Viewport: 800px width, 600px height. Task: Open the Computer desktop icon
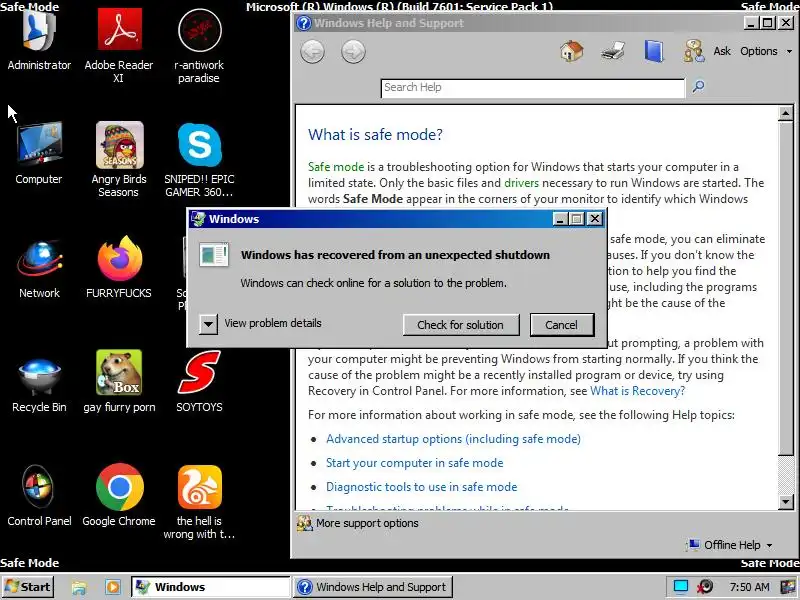click(x=39, y=153)
